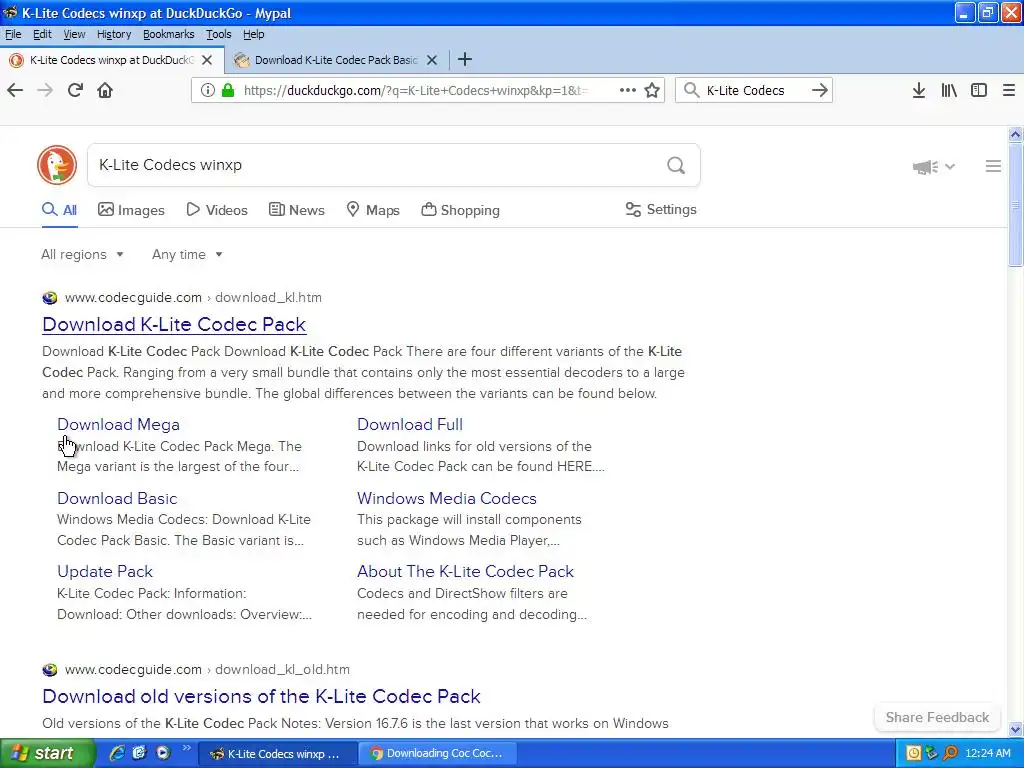Launch media player from quick launch
Viewport: 1024px width, 768px height.
[x=163, y=753]
